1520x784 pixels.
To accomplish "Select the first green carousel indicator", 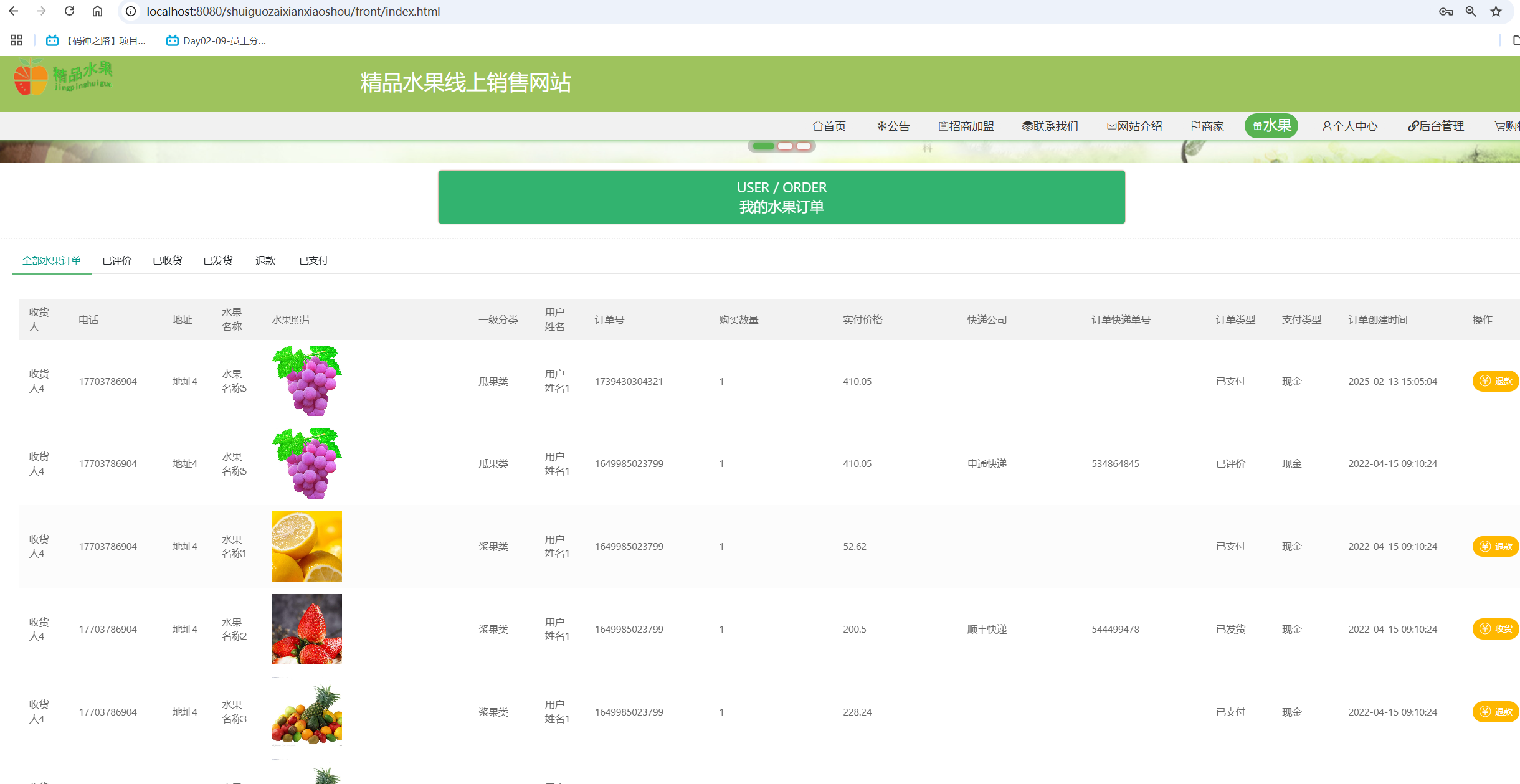I will [763, 146].
